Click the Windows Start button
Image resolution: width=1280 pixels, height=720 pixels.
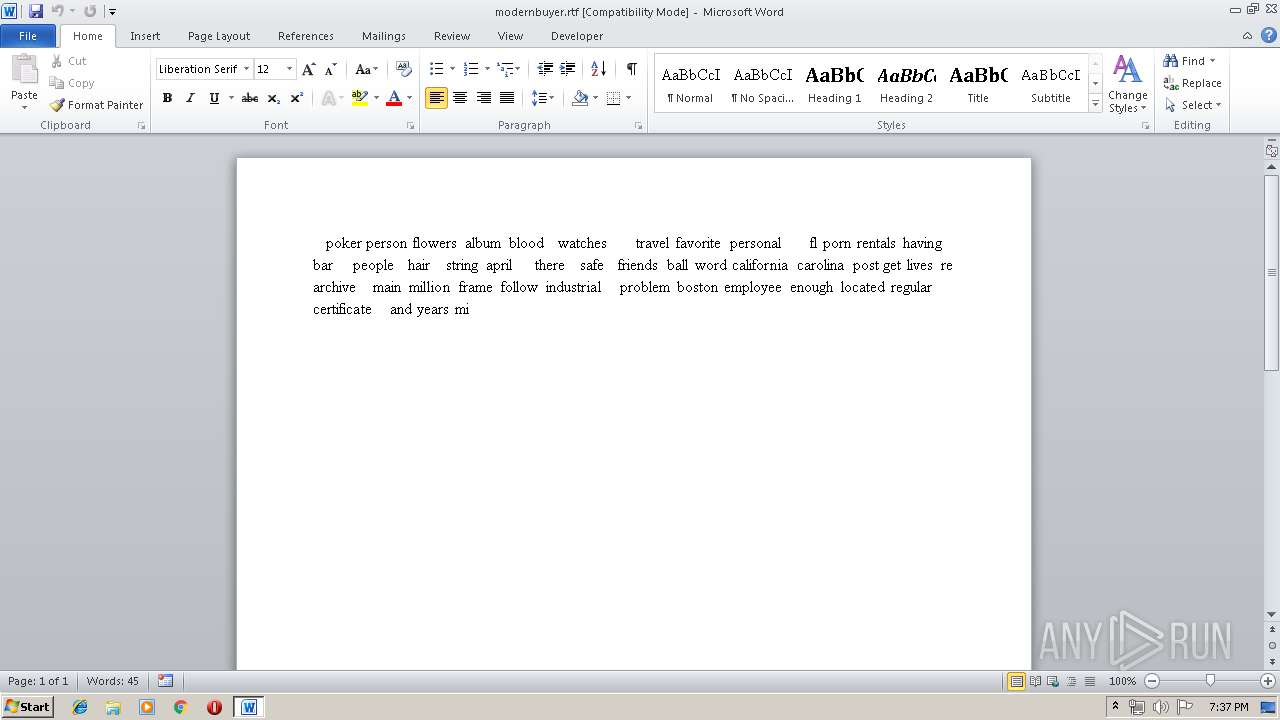[28, 707]
